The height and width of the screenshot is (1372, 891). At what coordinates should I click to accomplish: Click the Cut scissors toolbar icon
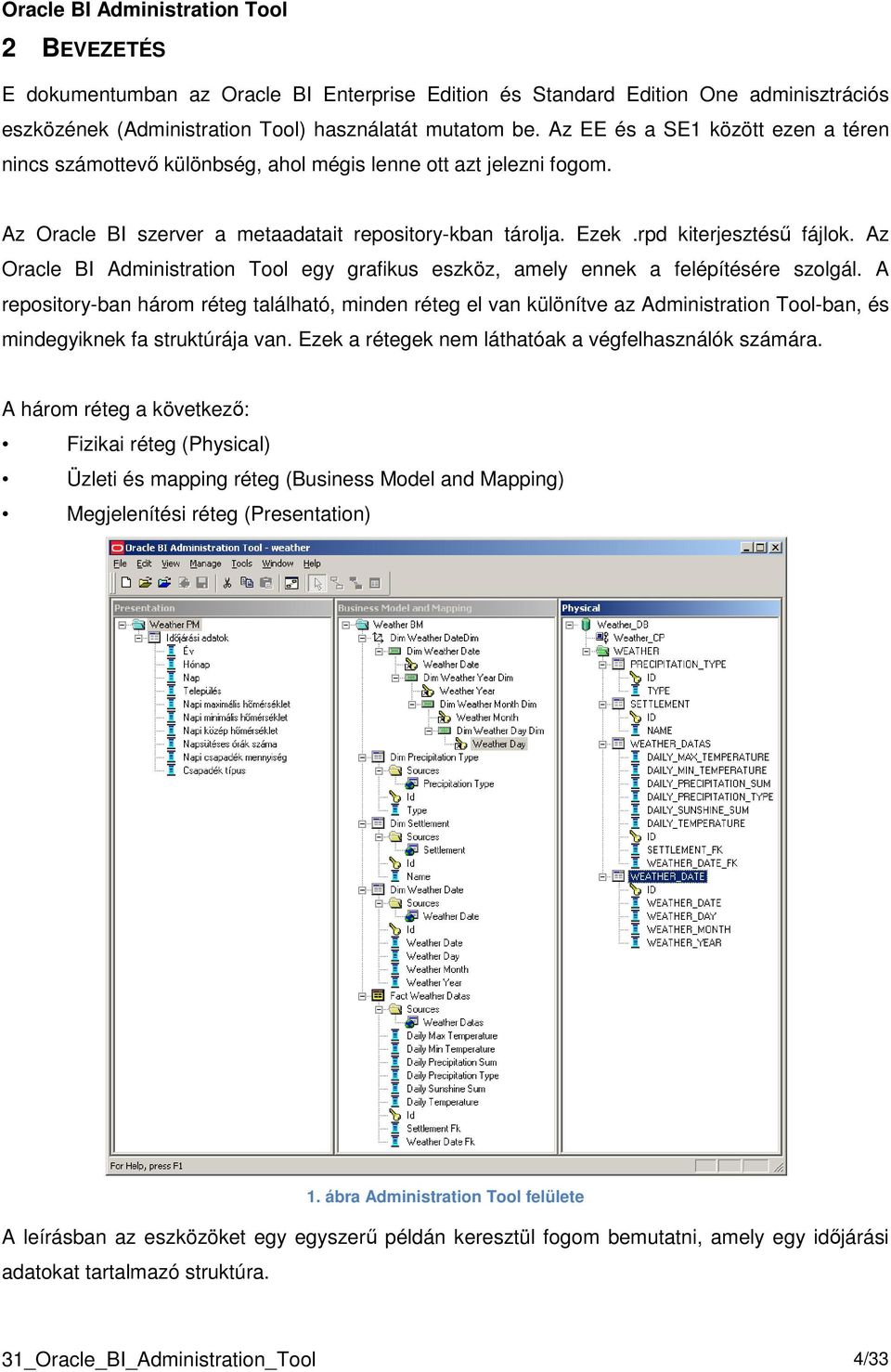[x=227, y=583]
